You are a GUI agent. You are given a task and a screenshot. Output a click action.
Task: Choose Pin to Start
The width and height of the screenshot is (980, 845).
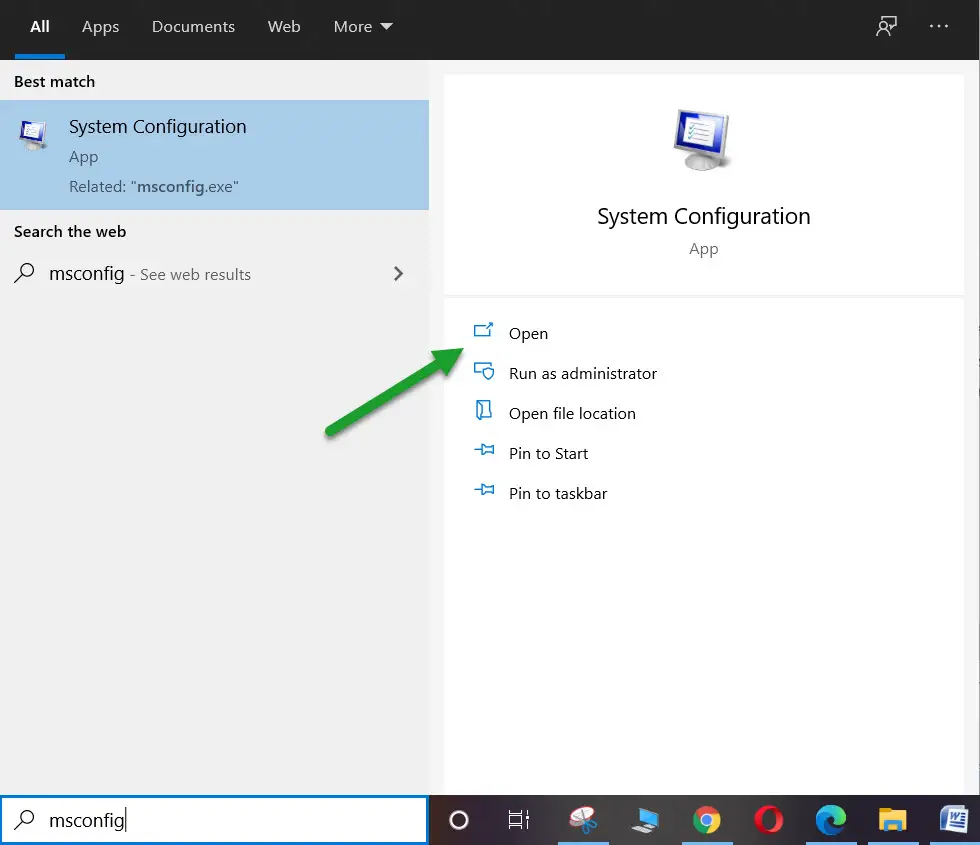(548, 454)
